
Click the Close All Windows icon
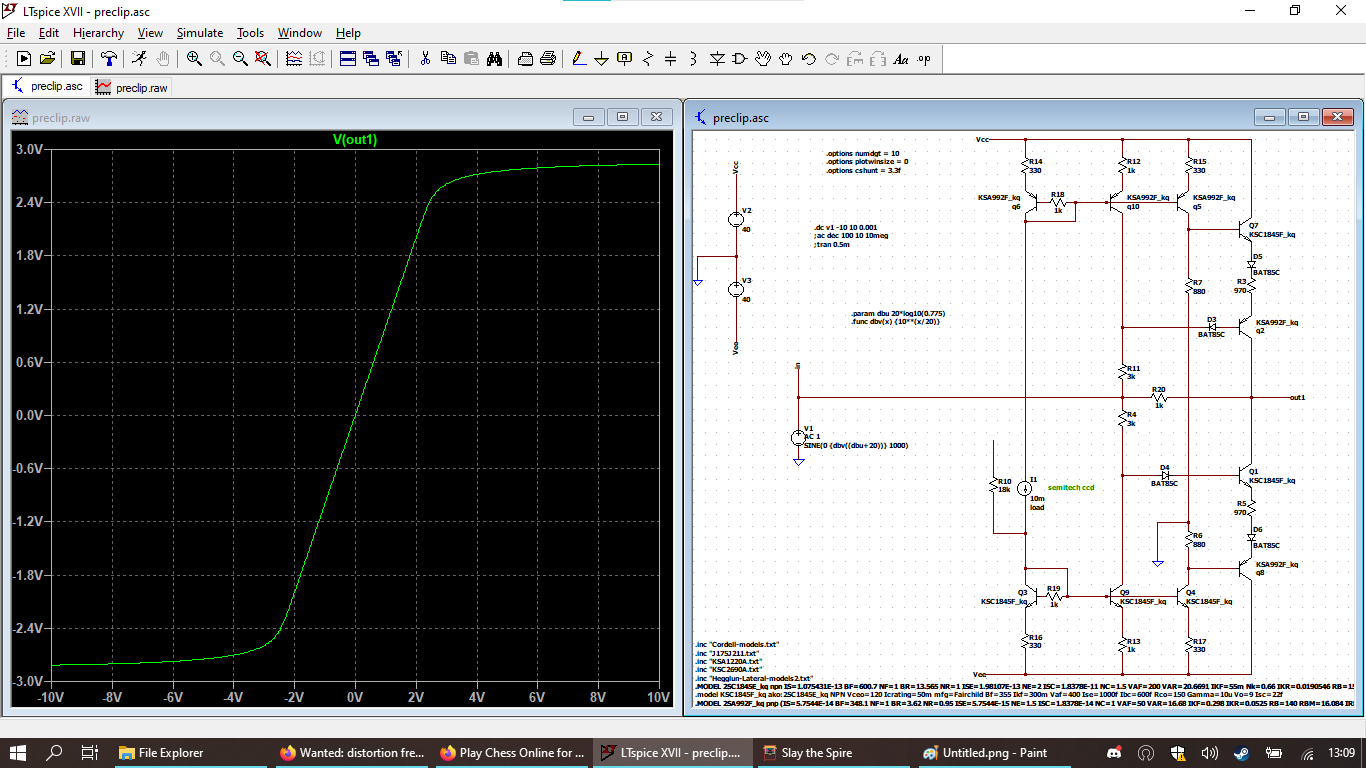(394, 59)
